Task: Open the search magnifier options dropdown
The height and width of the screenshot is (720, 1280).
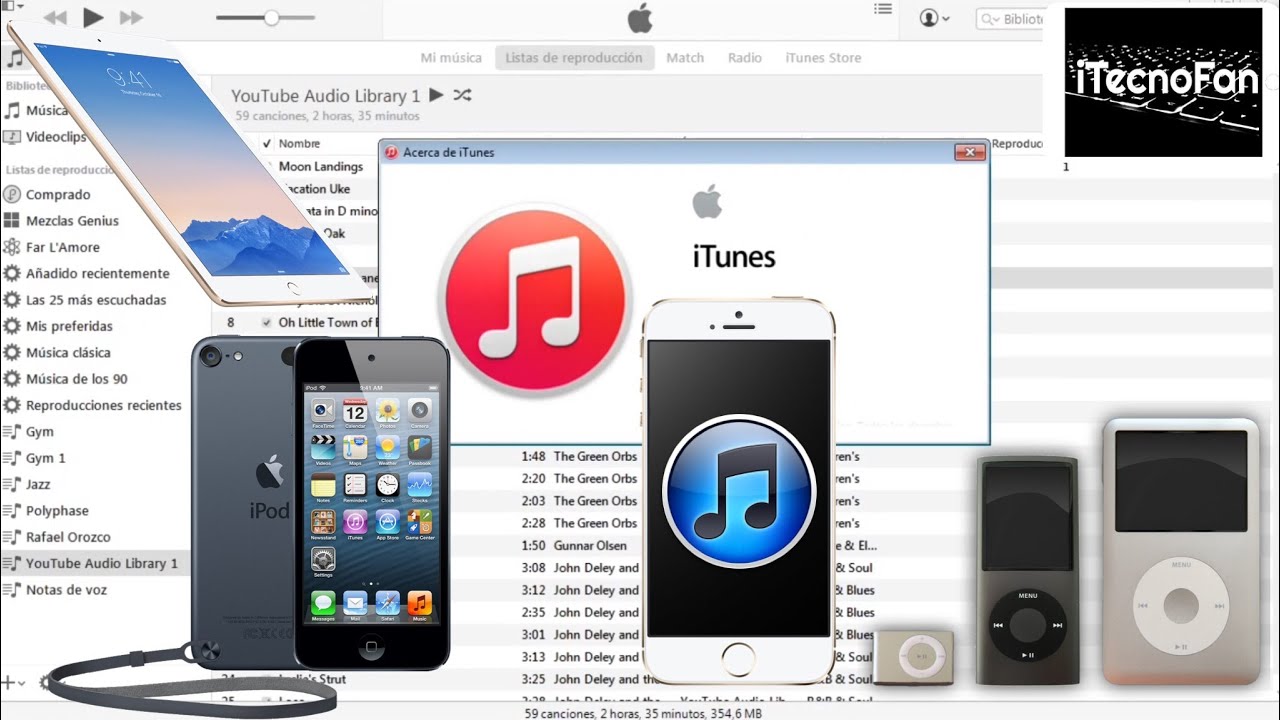Action: [990, 19]
